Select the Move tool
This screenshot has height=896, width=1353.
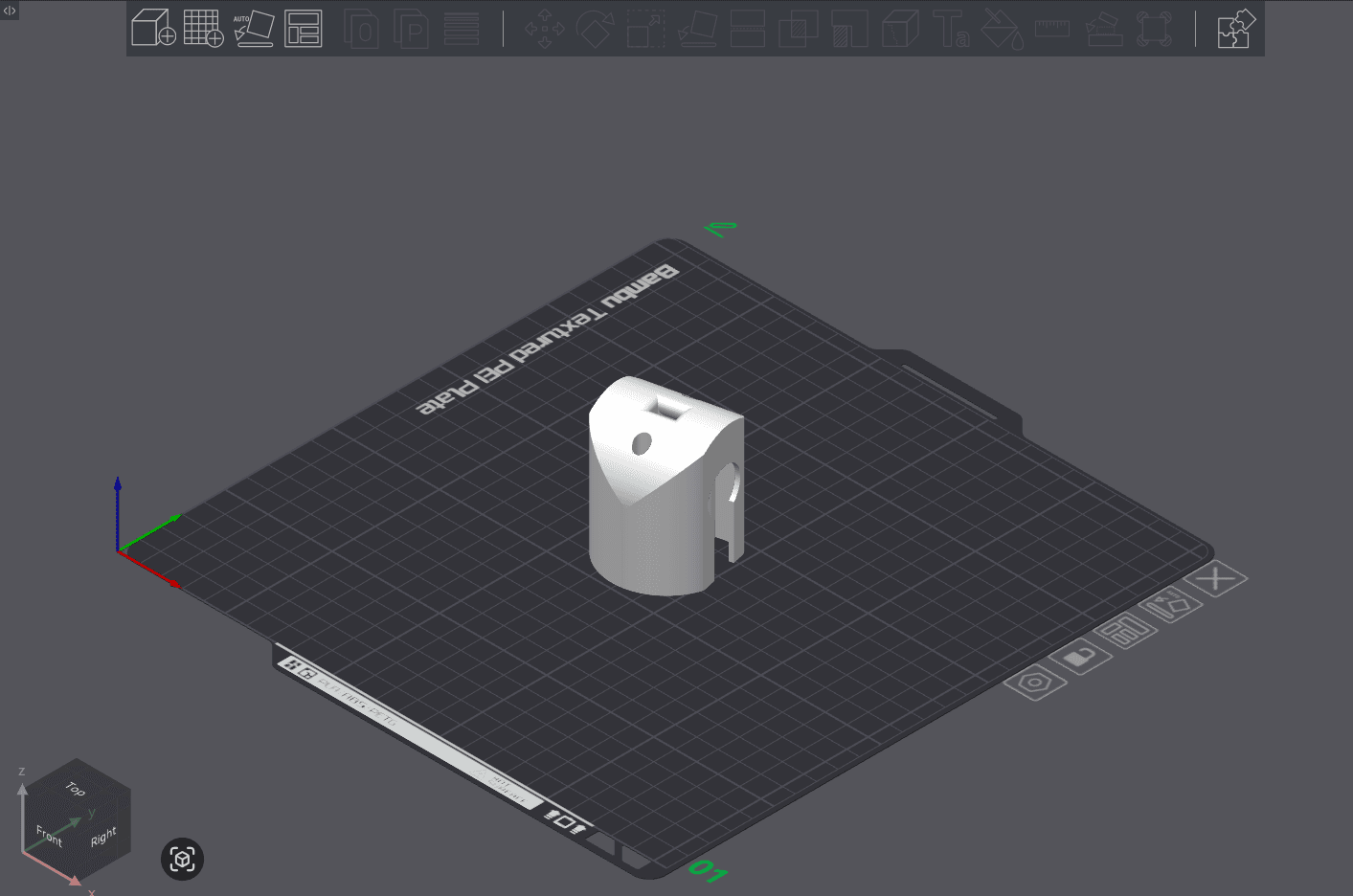click(543, 28)
